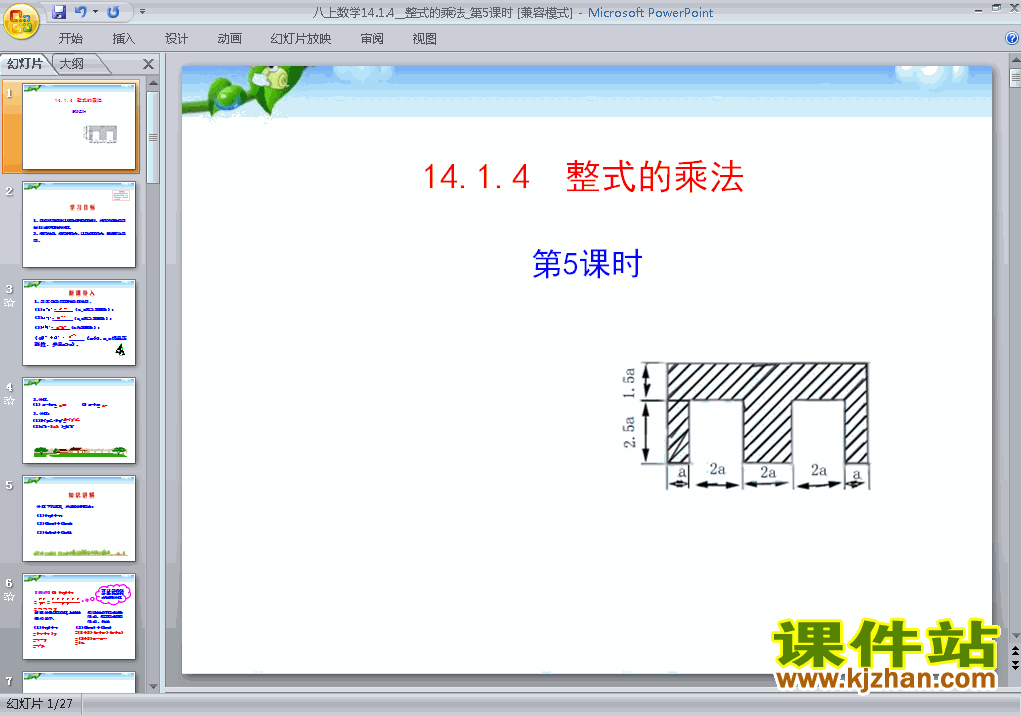
Task: Customize the Quick Access Toolbar dropdown
Action: (143, 12)
